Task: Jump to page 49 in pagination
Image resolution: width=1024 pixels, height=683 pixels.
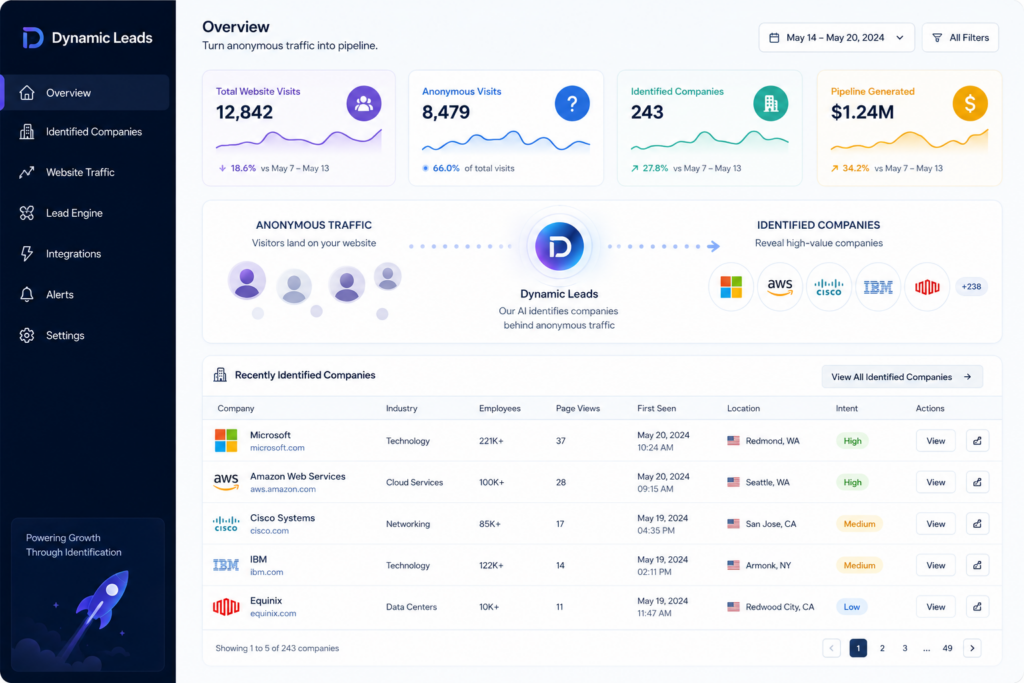Action: point(947,648)
